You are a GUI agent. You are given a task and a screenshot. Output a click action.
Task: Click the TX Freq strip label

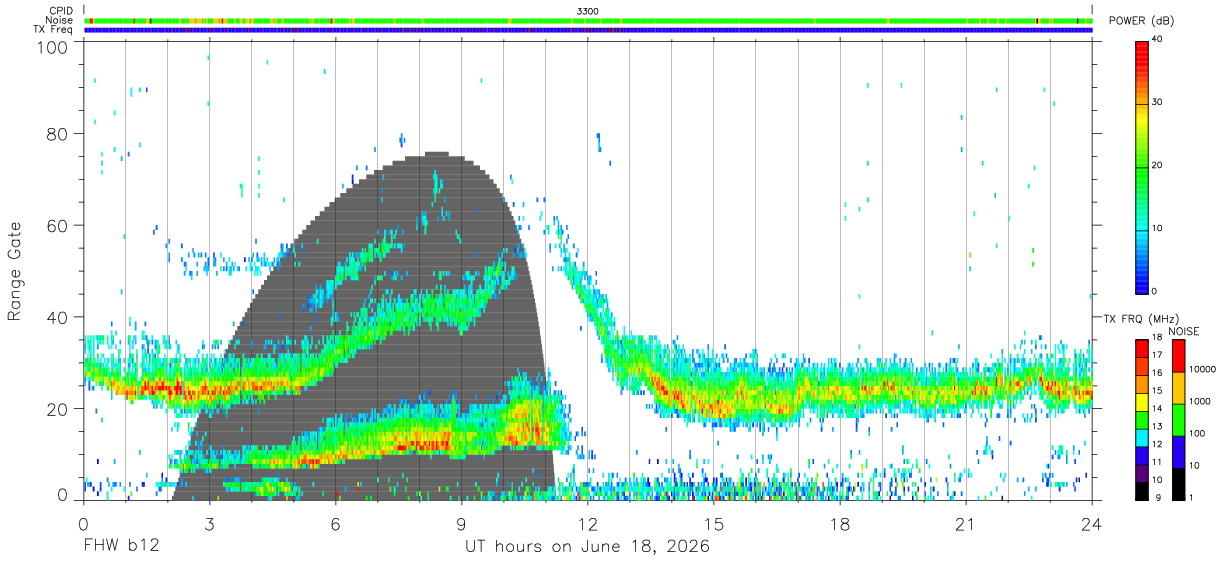point(54,30)
